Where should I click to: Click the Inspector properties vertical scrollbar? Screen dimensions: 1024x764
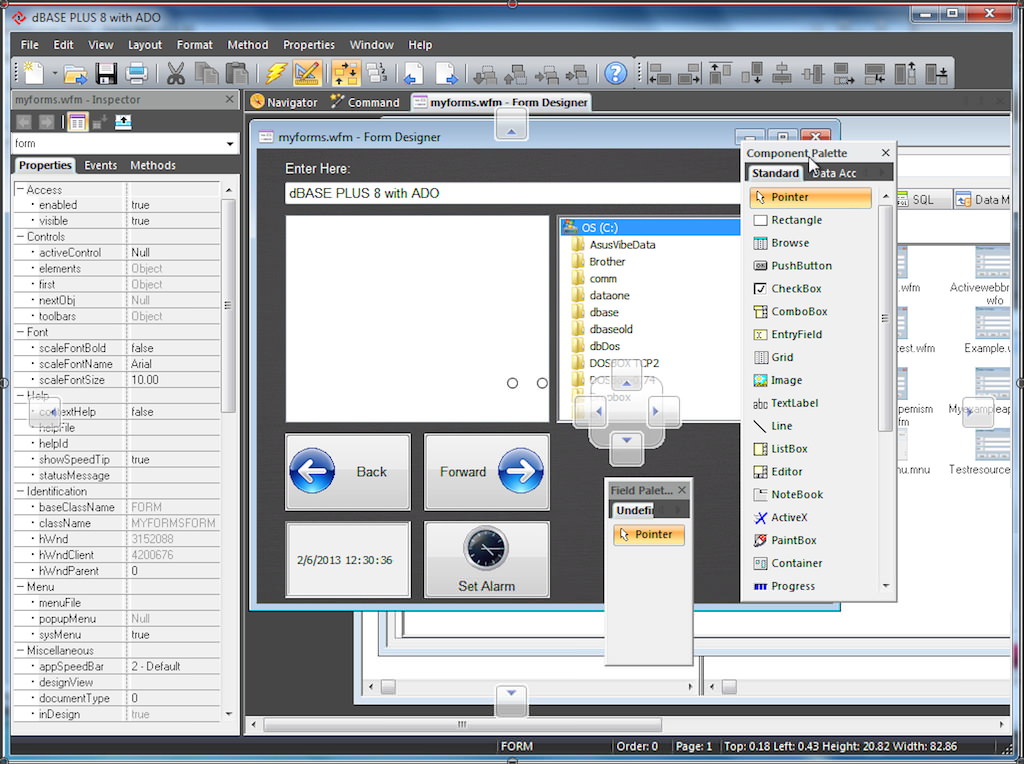pyautogui.click(x=228, y=305)
